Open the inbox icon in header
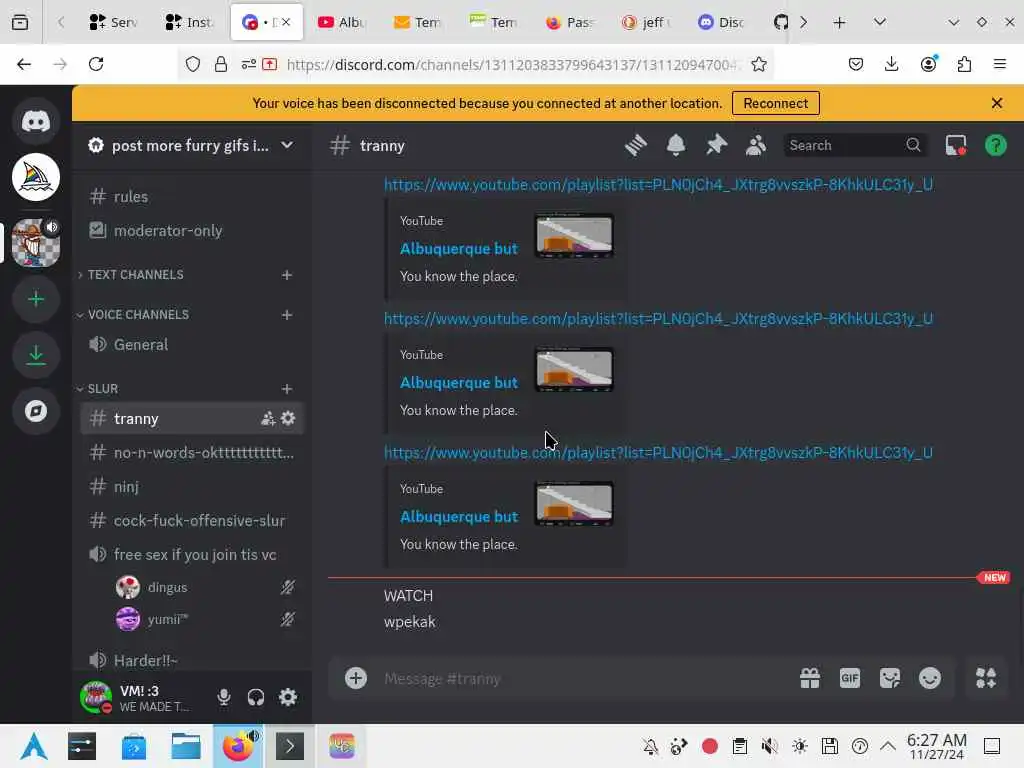This screenshot has height=768, width=1024. point(955,145)
